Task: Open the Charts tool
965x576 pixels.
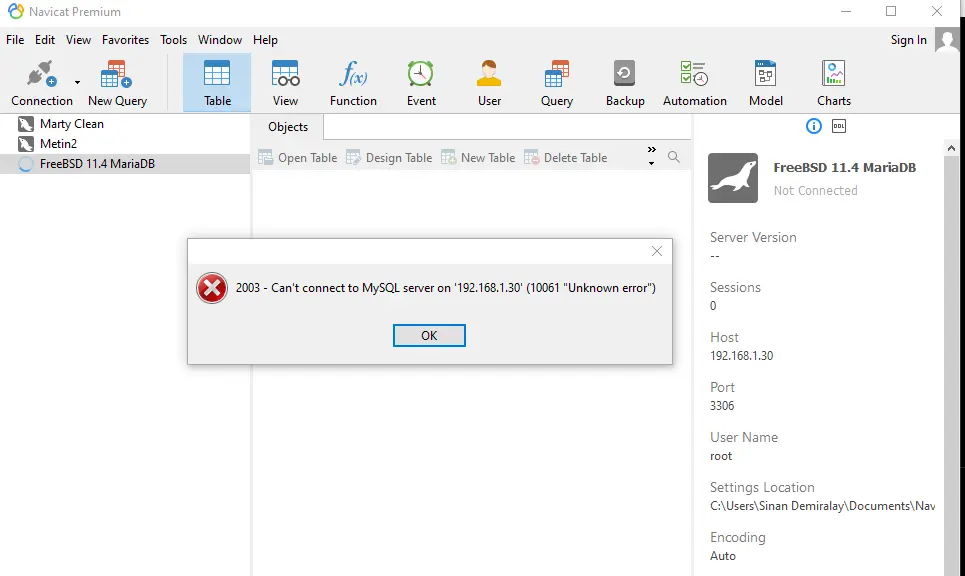Action: tap(834, 83)
